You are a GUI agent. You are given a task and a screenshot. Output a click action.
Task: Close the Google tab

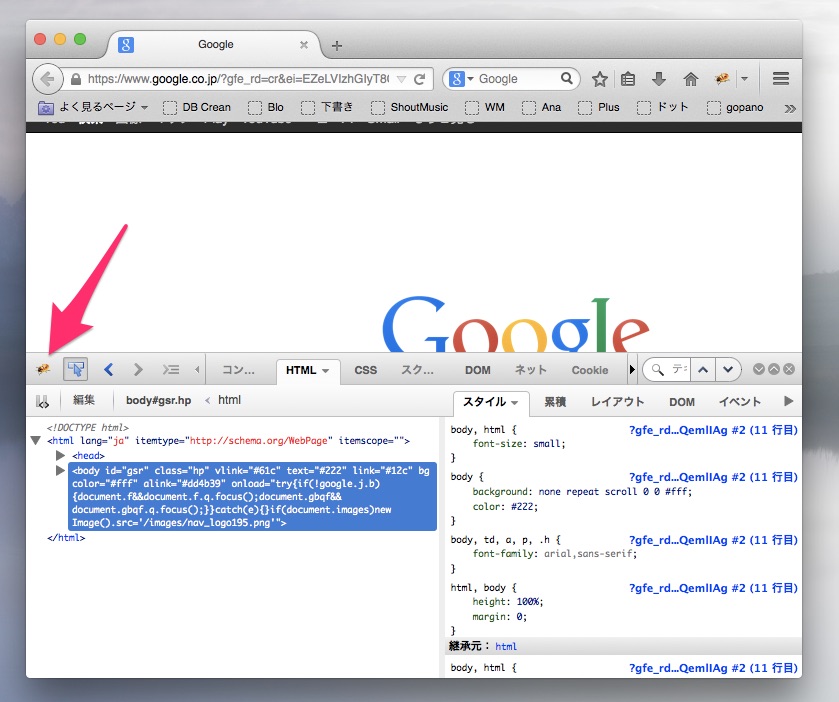tap(303, 45)
